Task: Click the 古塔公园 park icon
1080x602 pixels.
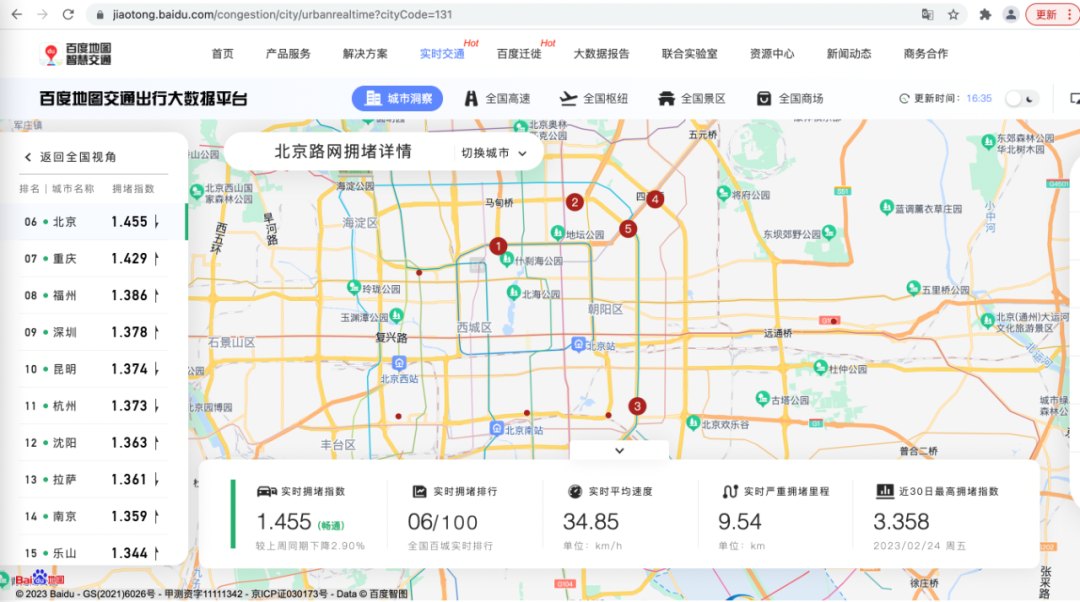Action: click(x=762, y=397)
